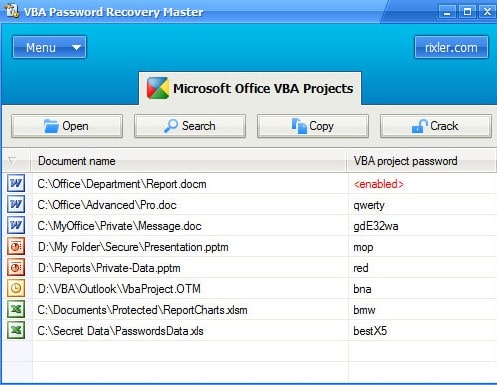Click the Word icon for Pro.doc

coord(16,204)
